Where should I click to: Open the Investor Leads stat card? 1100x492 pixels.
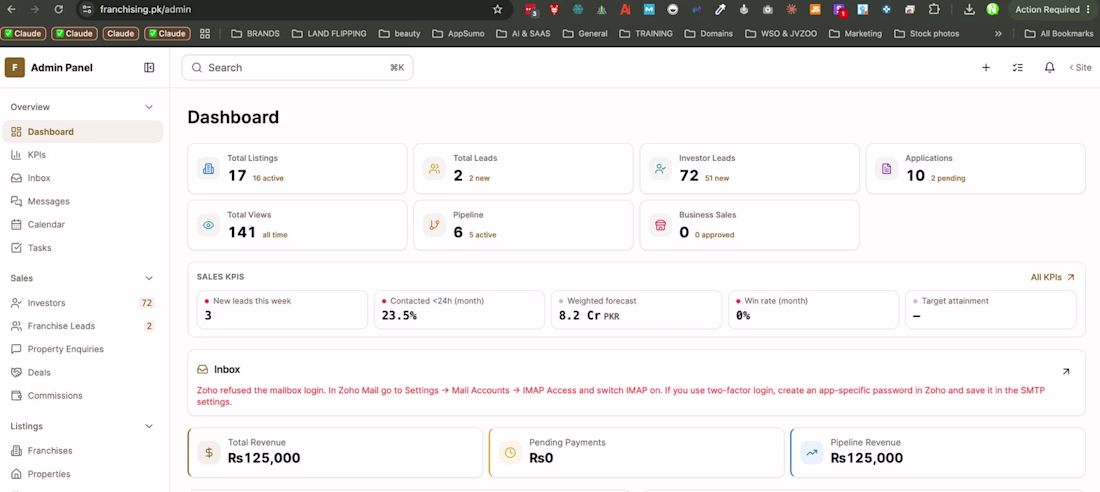coord(749,168)
